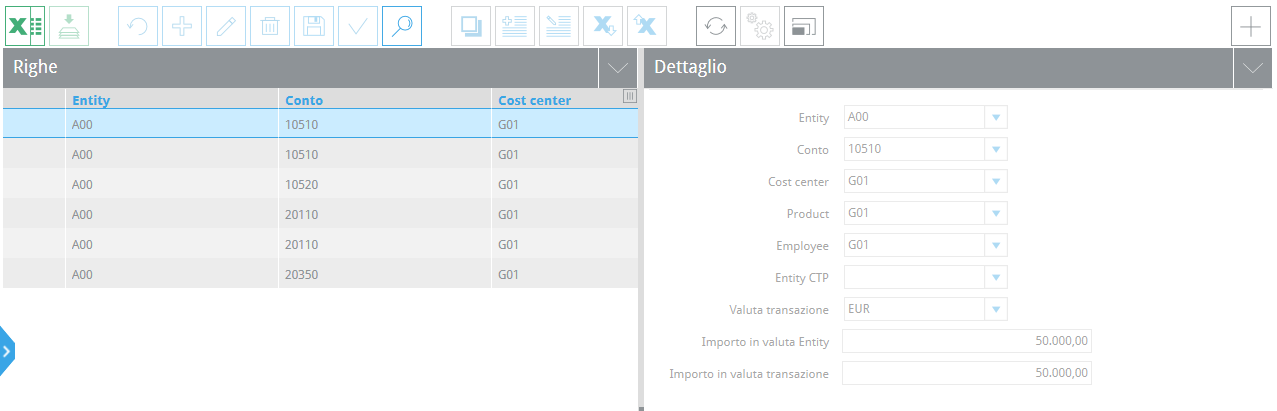Click the magnifying glass search icon
Screen dimensions: 1277x411
[402, 26]
